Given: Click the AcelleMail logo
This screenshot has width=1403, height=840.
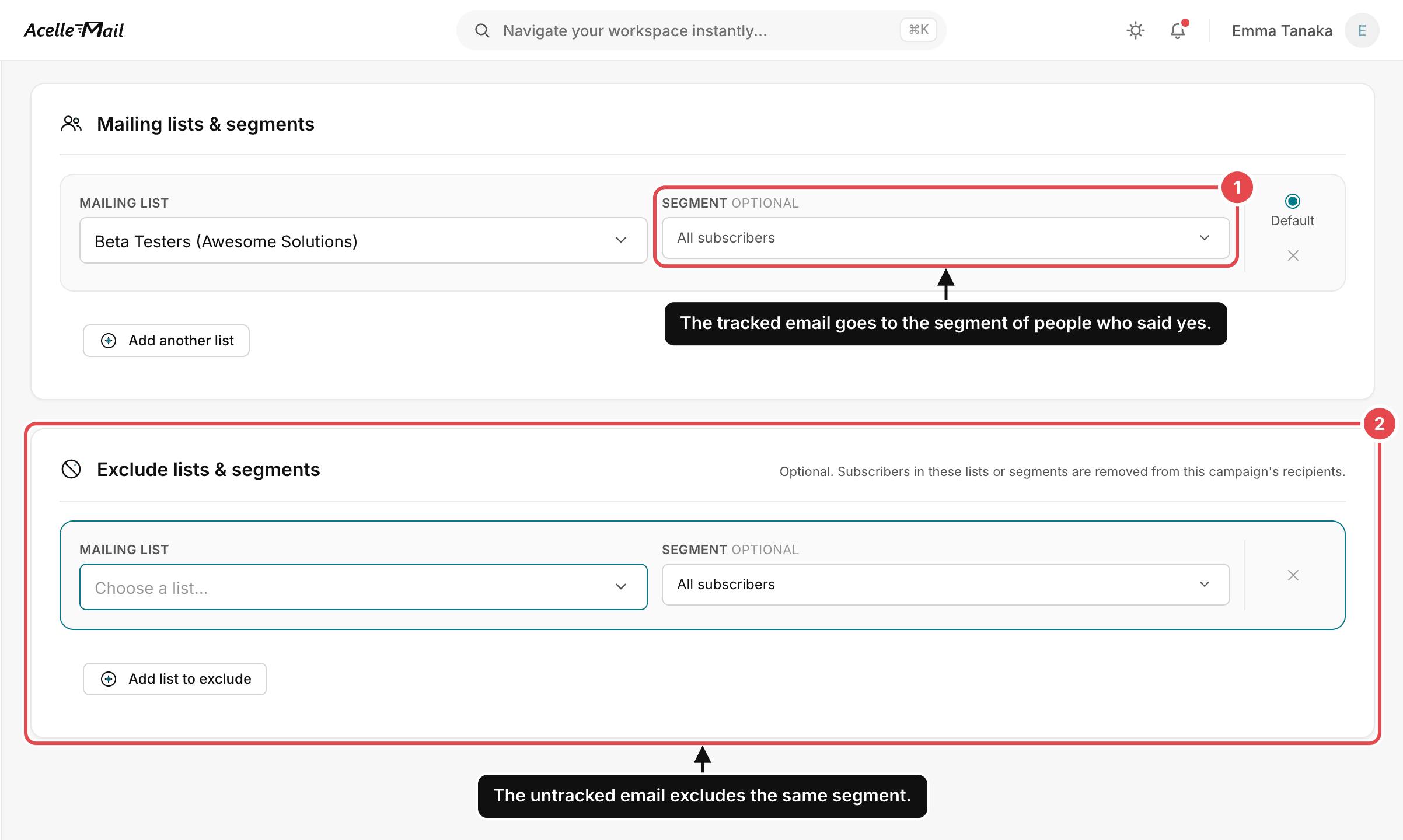Looking at the screenshot, I should pos(74,30).
